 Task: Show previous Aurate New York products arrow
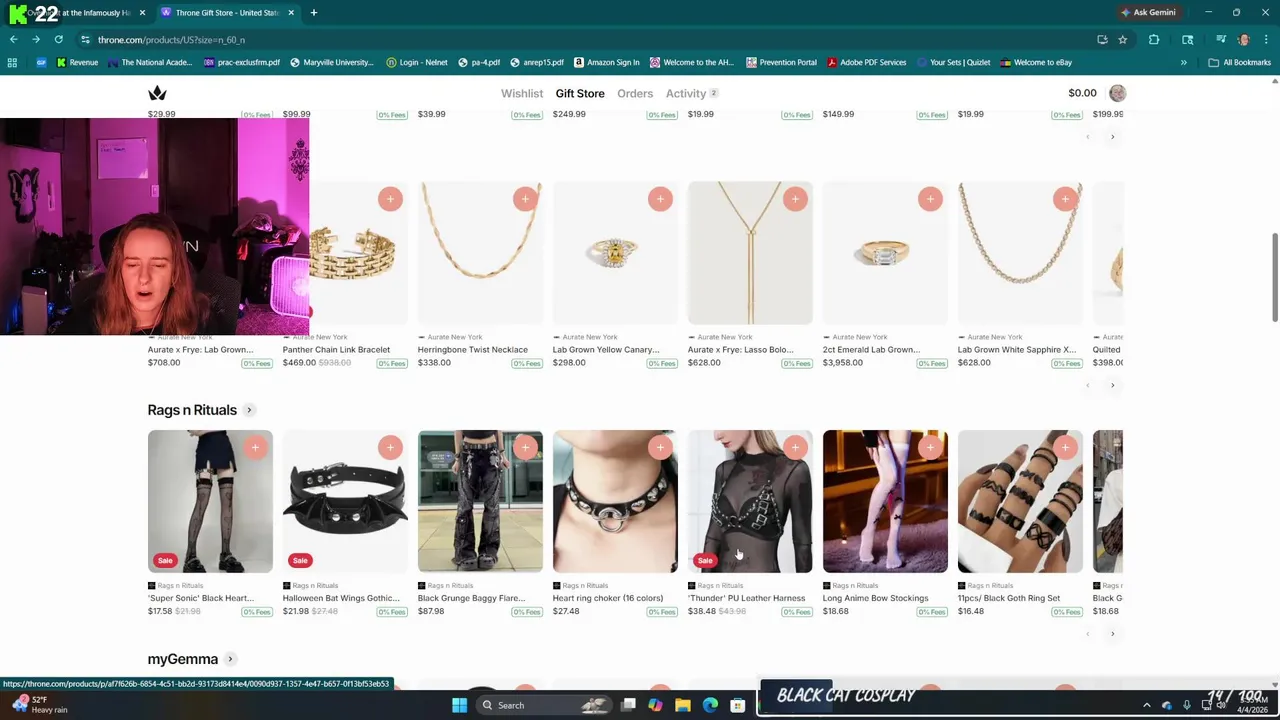1088,385
